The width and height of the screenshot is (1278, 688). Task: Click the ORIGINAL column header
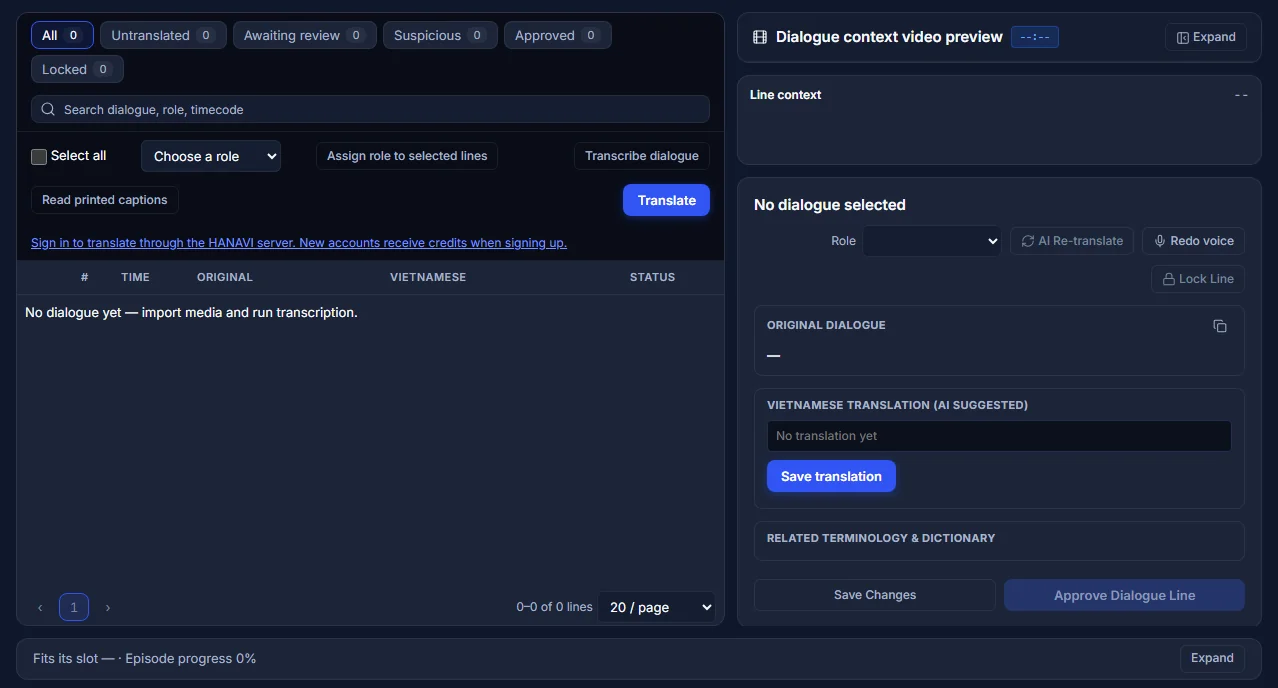pyautogui.click(x=225, y=277)
